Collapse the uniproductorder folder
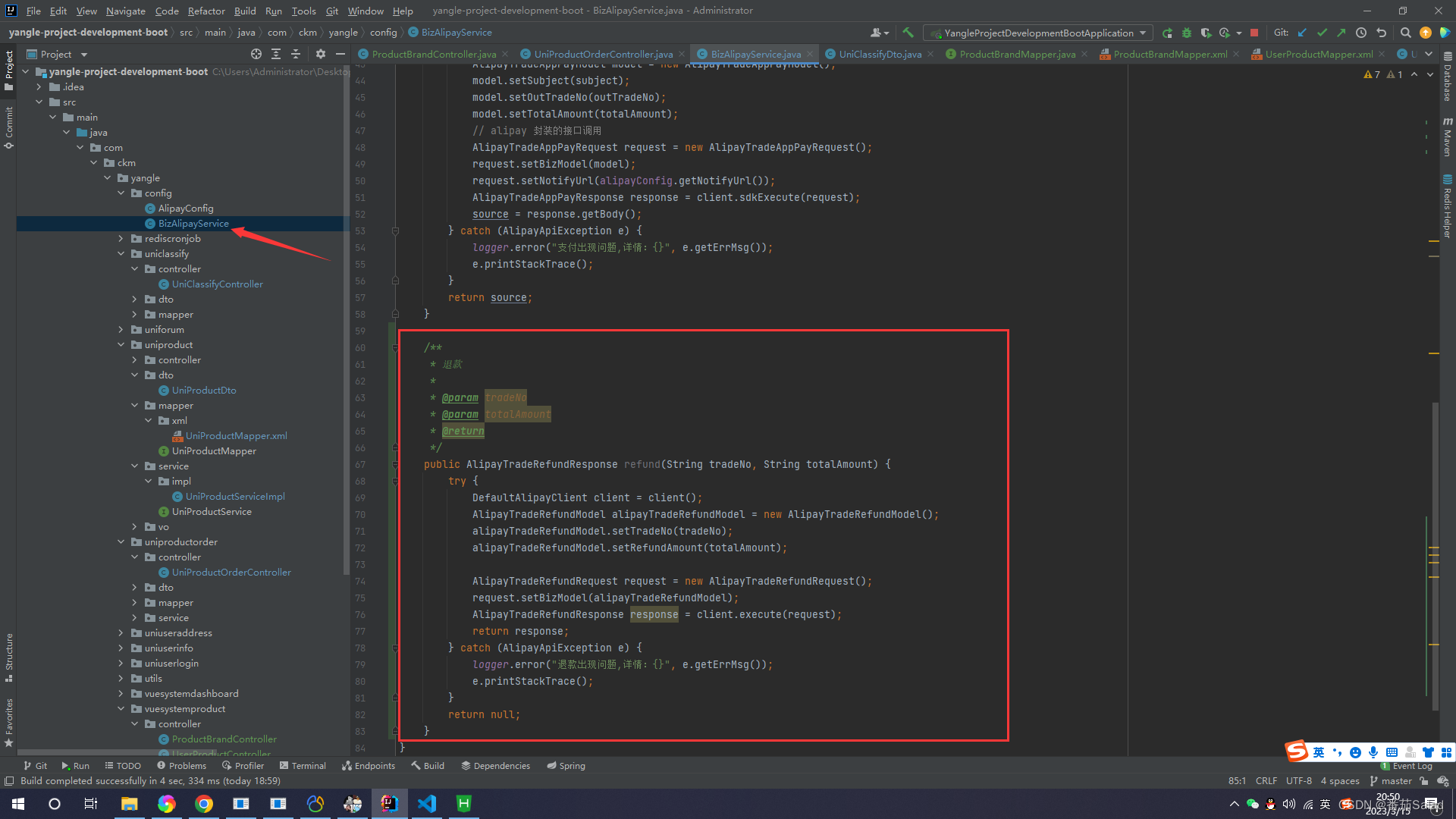This screenshot has height=819, width=1456. tap(121, 541)
